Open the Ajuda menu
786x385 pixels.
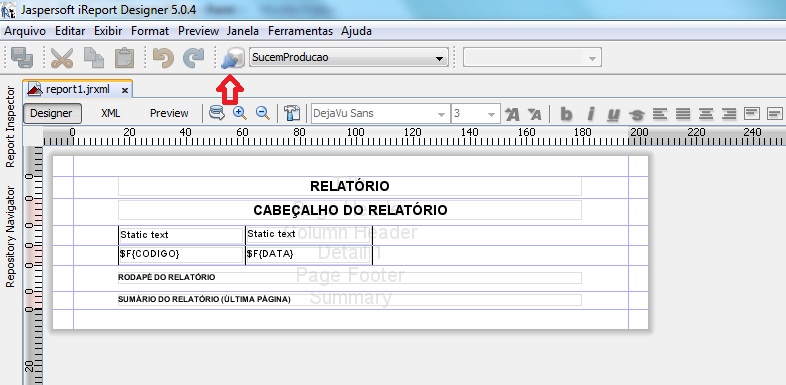[x=356, y=31]
